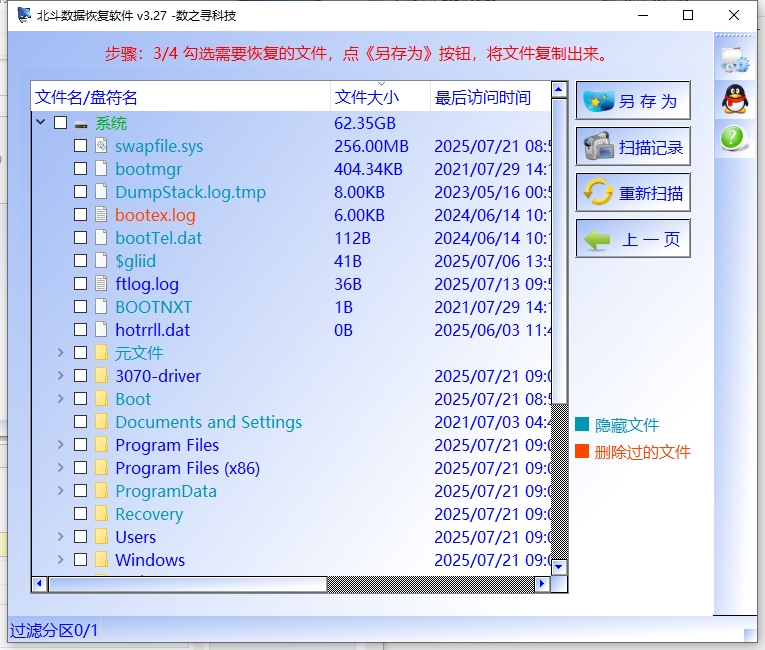Image resolution: width=765 pixels, height=650 pixels.
Task: Click the BOOTNXT file icon
Action: (x=101, y=306)
